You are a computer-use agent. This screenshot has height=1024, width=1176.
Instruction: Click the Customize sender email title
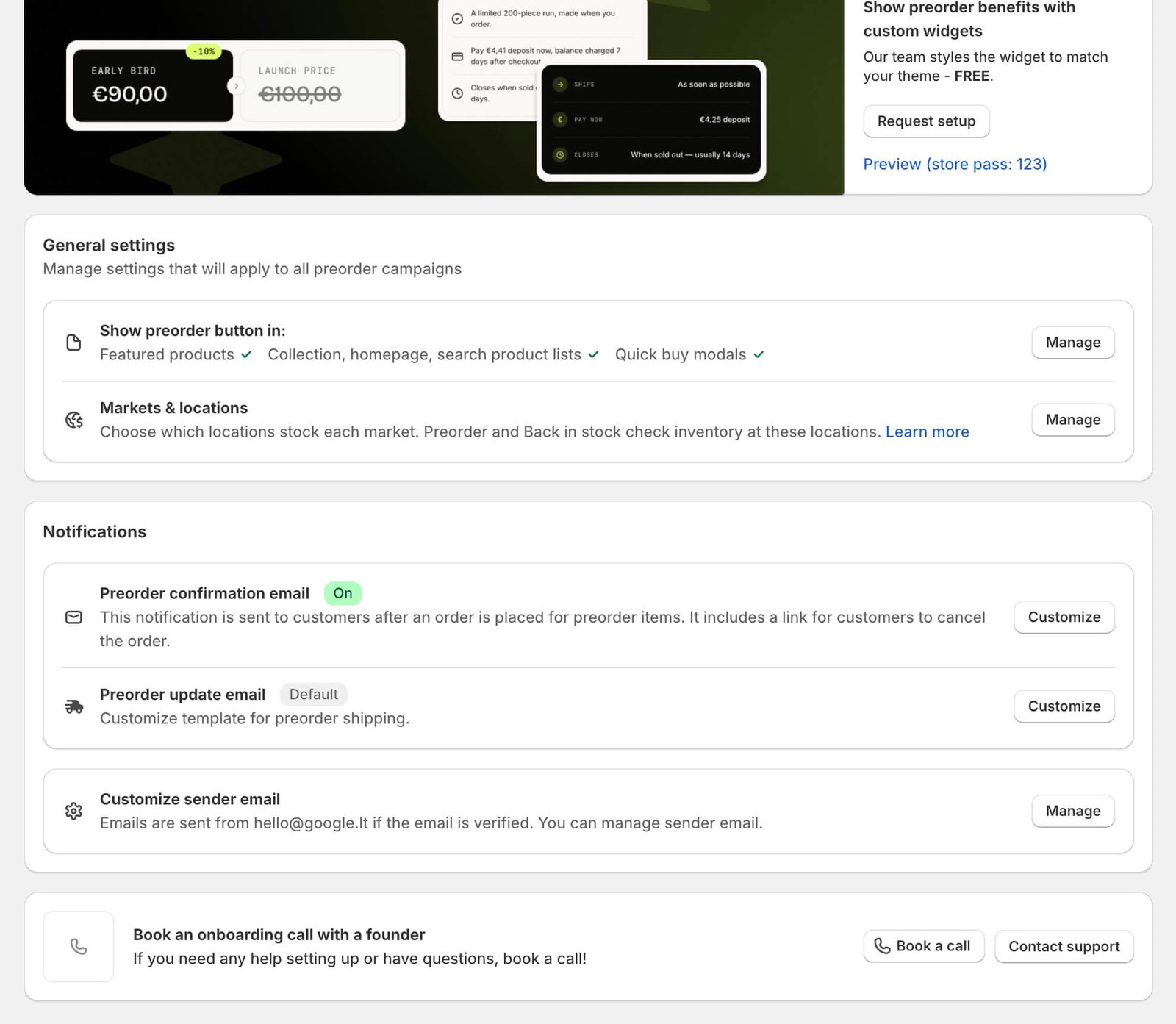click(x=190, y=799)
